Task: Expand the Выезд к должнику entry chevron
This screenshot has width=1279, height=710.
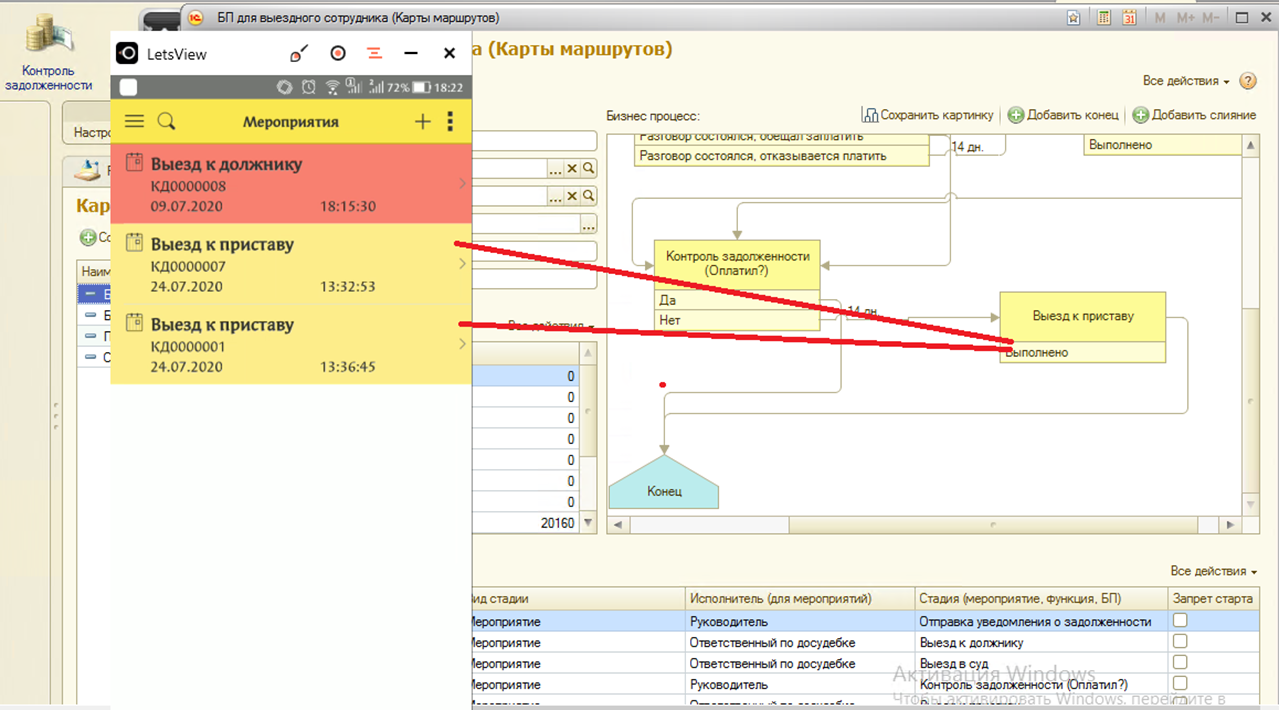Action: point(462,184)
